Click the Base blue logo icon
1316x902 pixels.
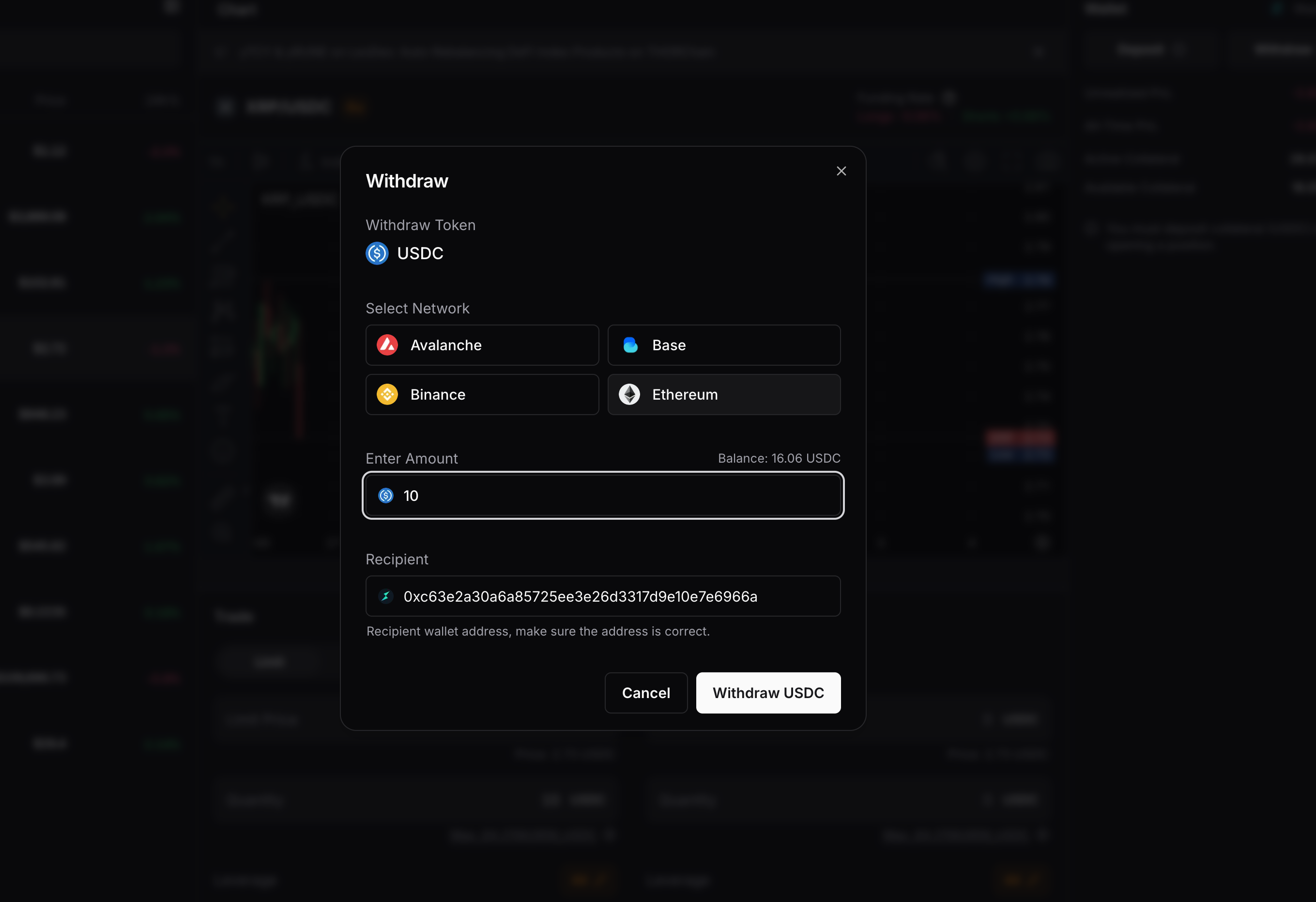tap(630, 345)
